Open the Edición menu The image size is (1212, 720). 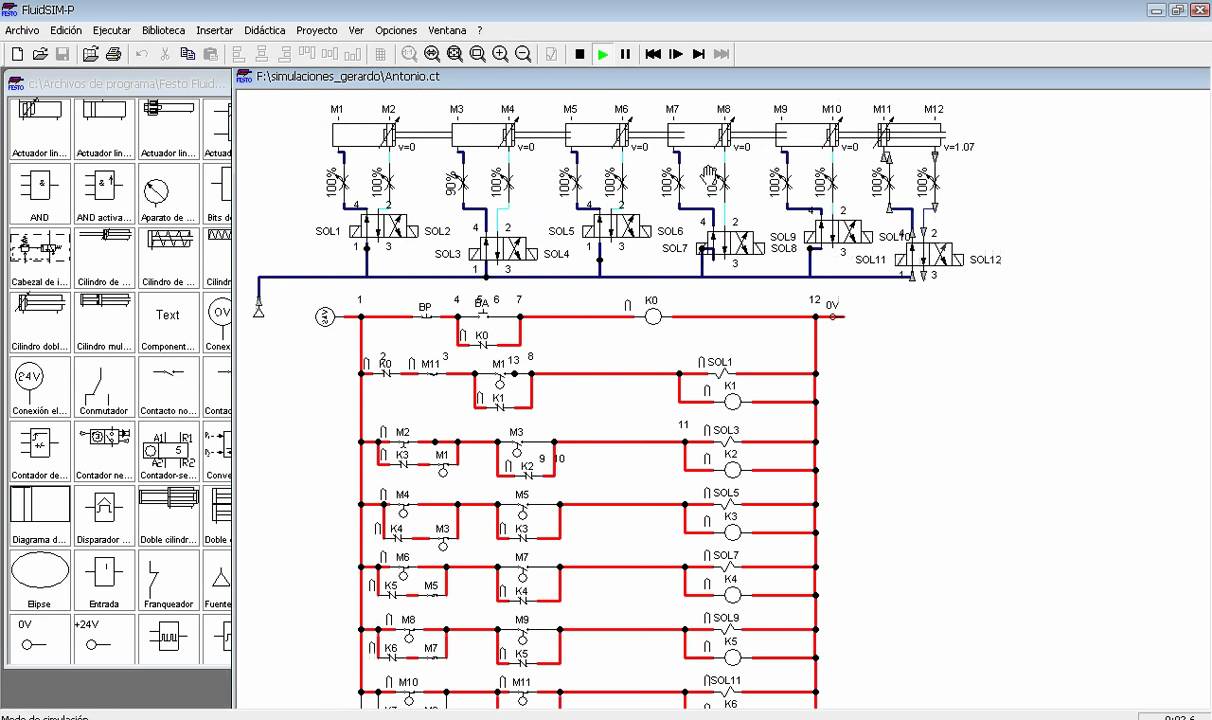(66, 30)
